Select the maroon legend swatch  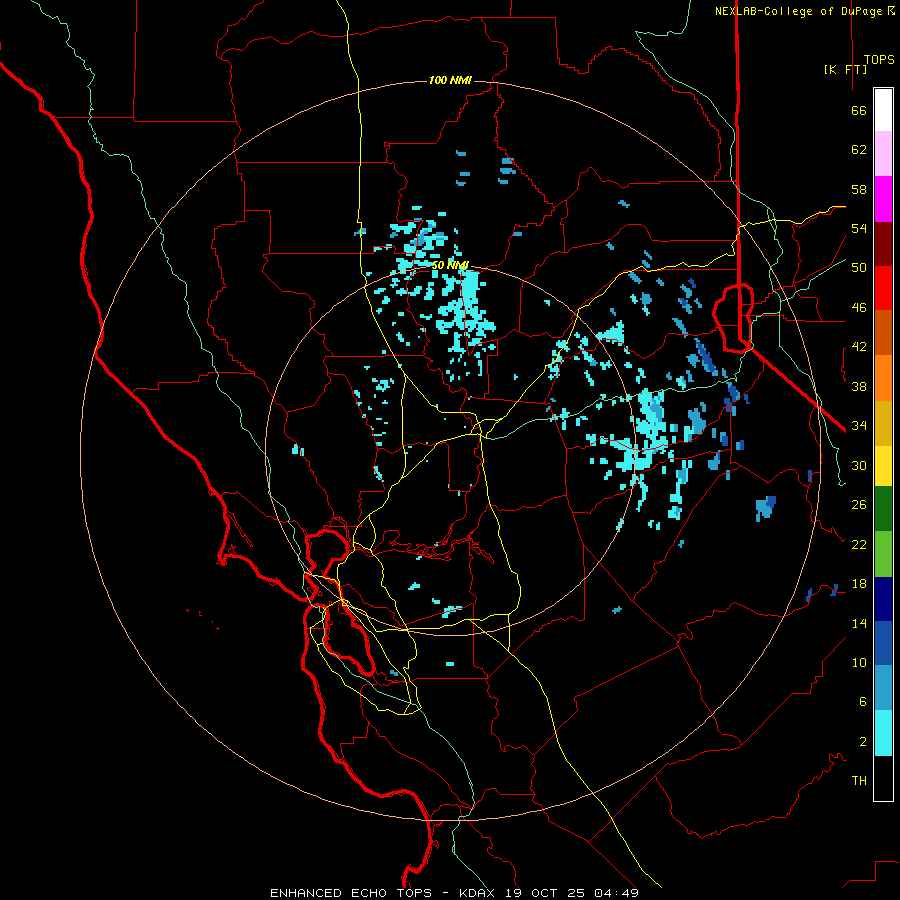883,243
